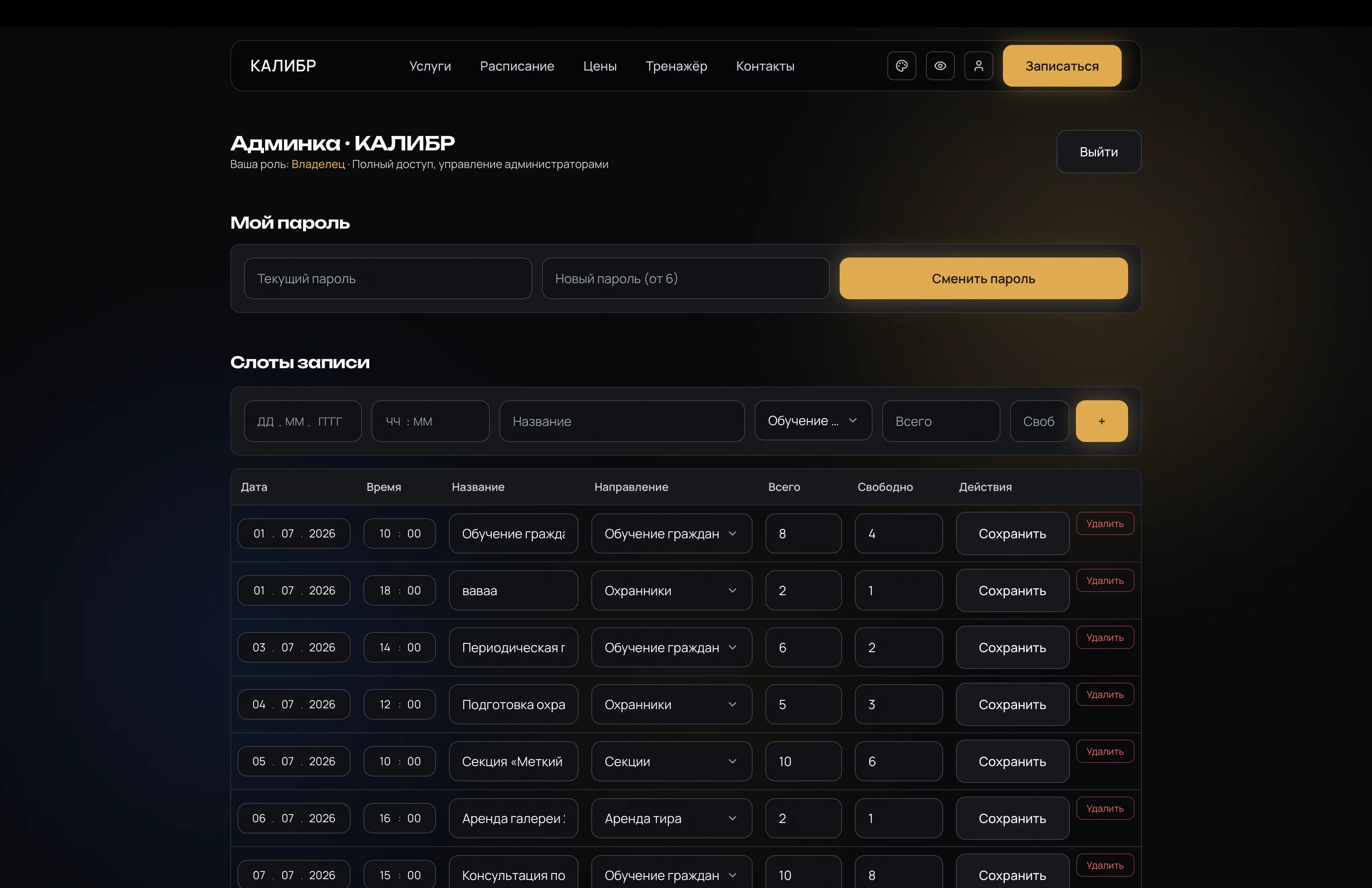The width and height of the screenshot is (1372, 888).
Task: Delete the Периодическая slot row
Action: 1104,637
